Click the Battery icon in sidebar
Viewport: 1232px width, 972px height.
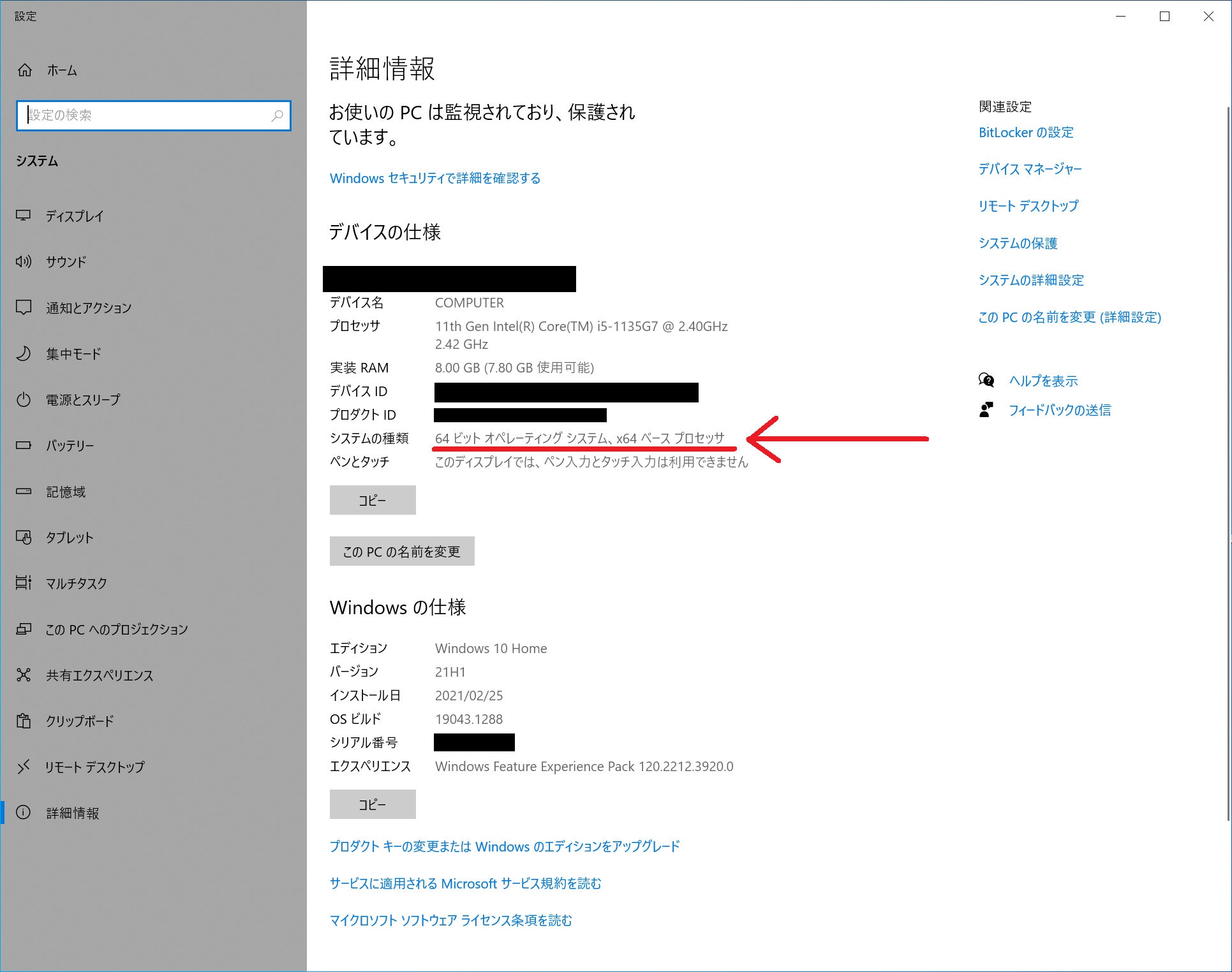pos(24,445)
